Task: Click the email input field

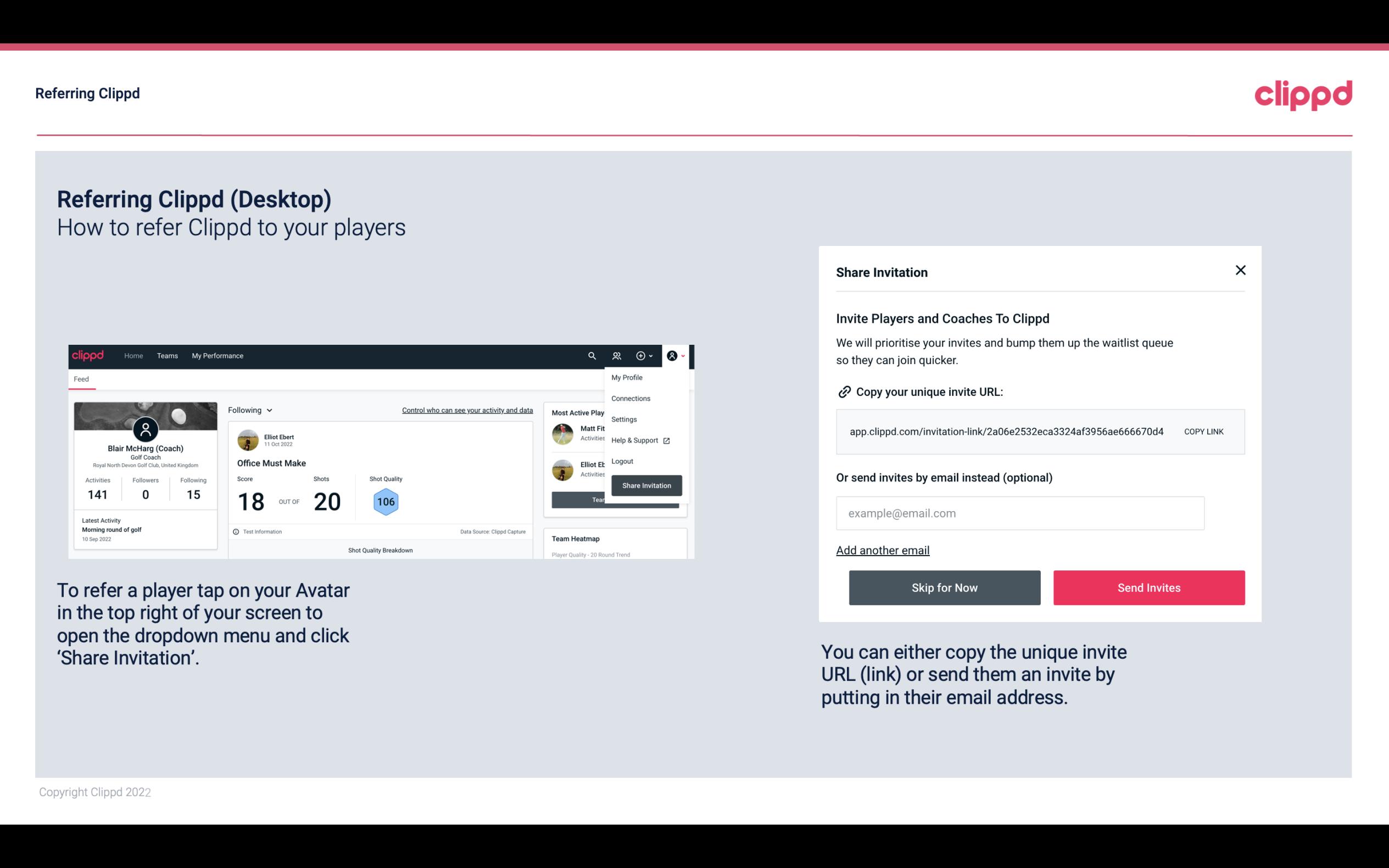Action: point(1019,512)
